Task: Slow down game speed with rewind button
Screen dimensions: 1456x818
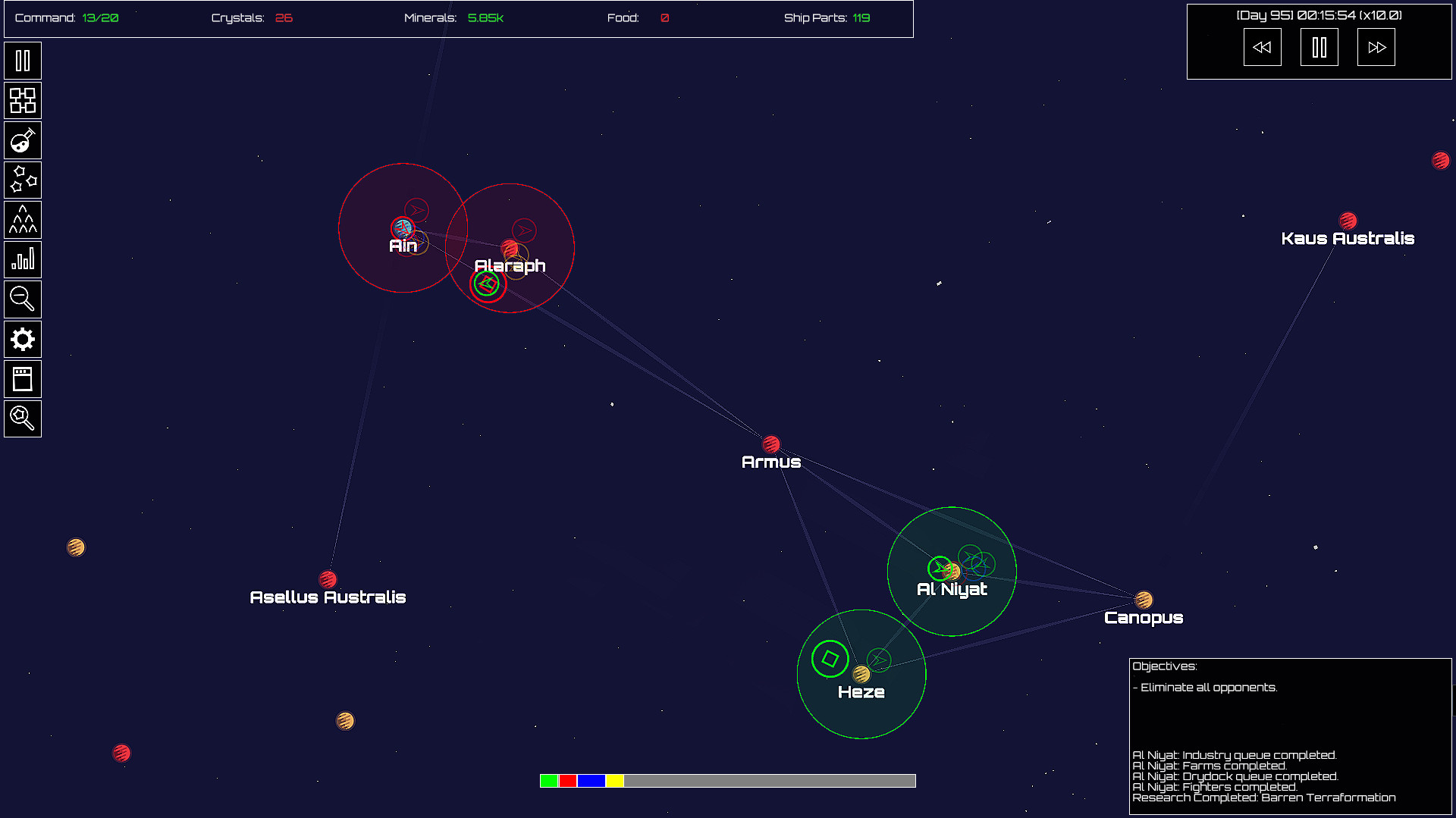Action: (1262, 48)
